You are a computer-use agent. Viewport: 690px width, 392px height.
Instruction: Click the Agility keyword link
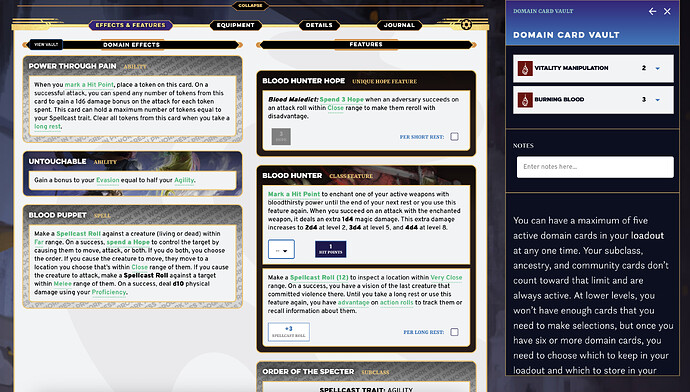click(184, 180)
